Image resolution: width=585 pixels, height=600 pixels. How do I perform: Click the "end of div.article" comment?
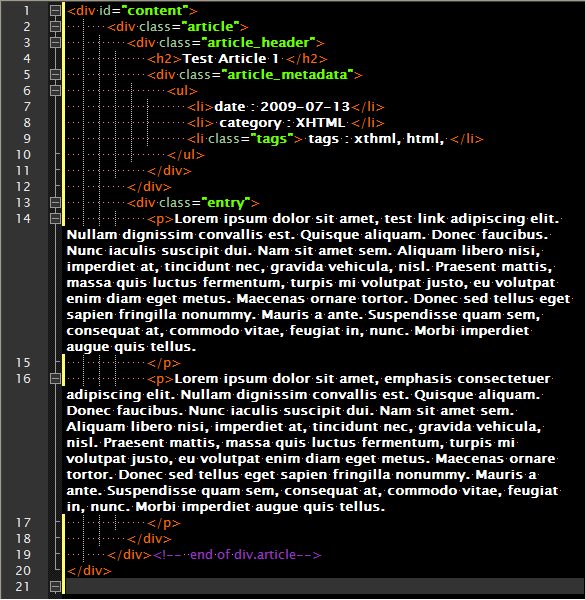tap(237, 554)
